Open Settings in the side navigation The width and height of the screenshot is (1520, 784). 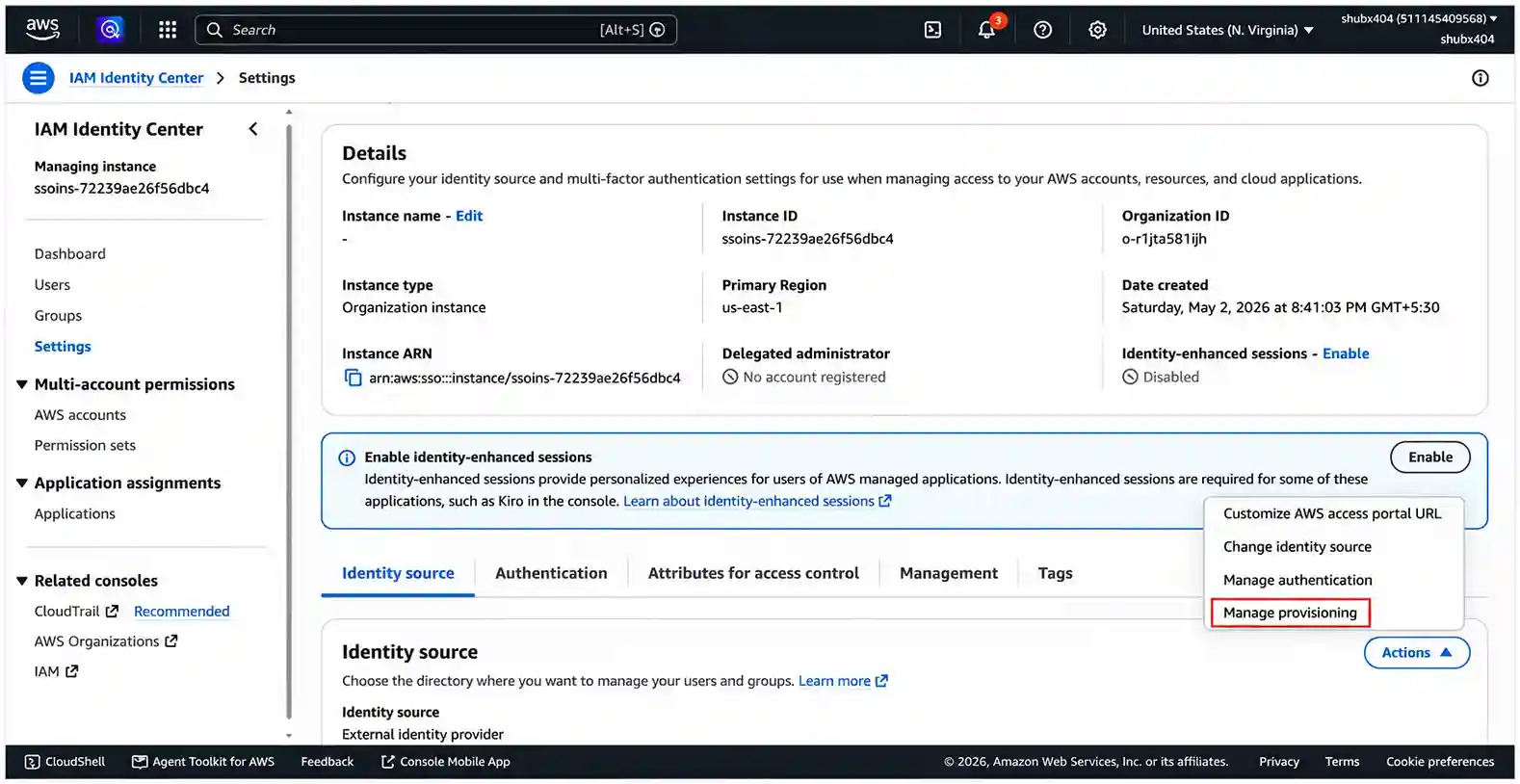(63, 347)
